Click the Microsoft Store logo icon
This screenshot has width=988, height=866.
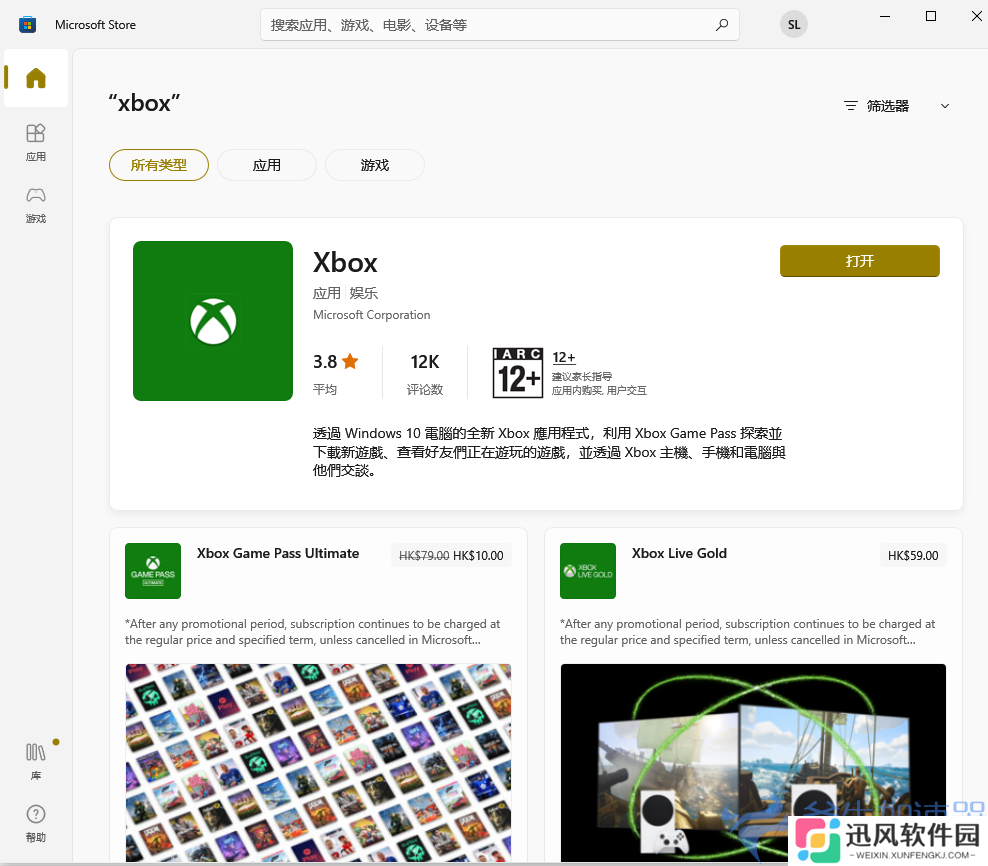[27, 25]
